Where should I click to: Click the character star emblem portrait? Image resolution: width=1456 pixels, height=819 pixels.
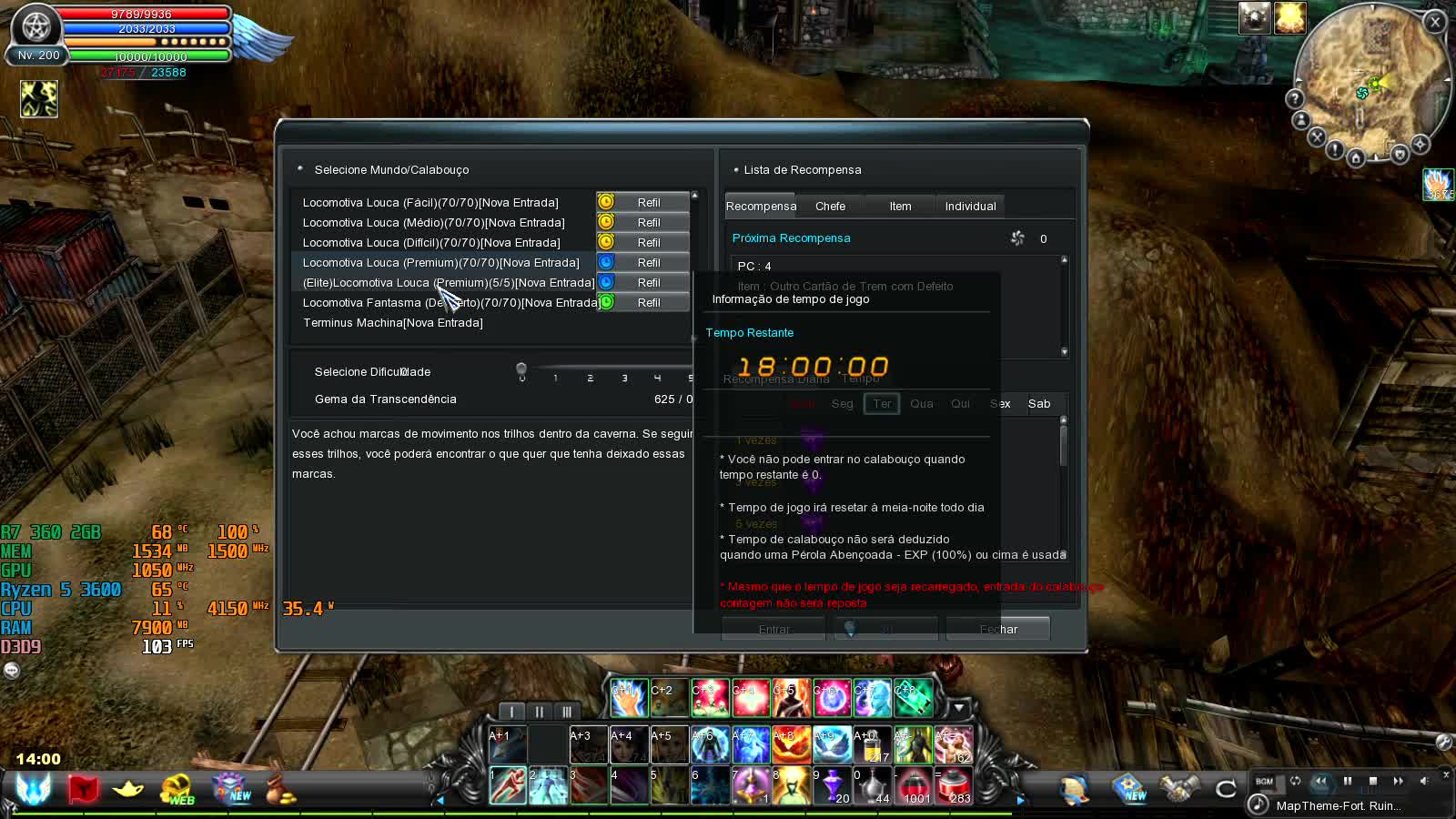tap(36, 26)
